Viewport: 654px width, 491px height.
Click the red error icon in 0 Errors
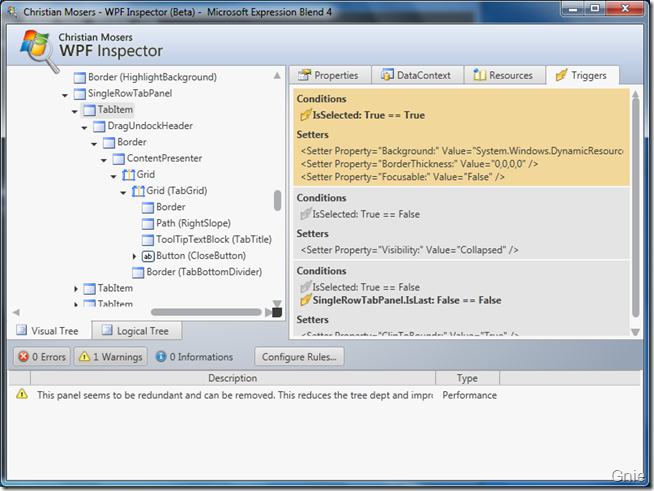(x=24, y=357)
